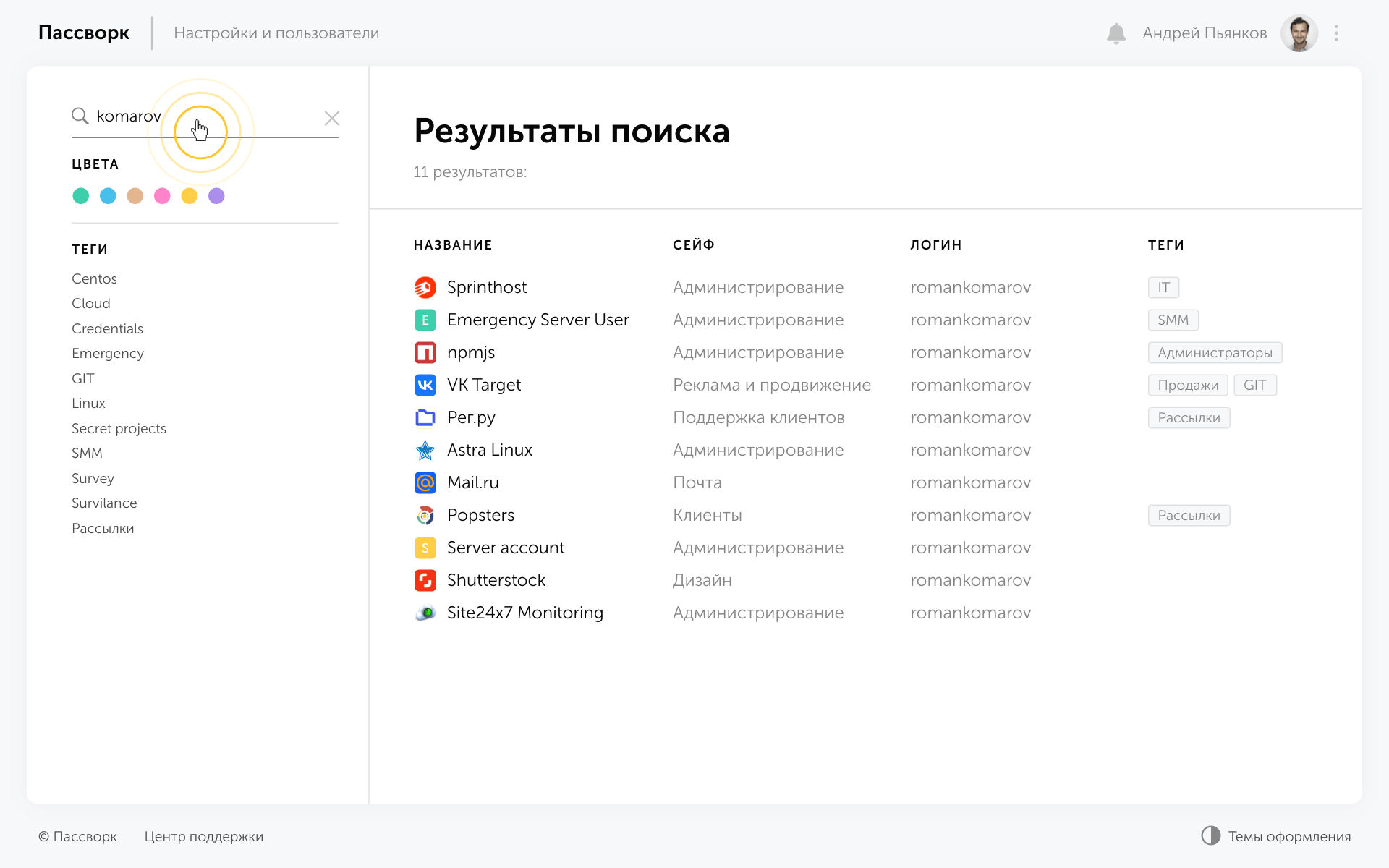The height and width of the screenshot is (868, 1389).
Task: Select the GIT tag in sidebar
Action: click(x=83, y=378)
